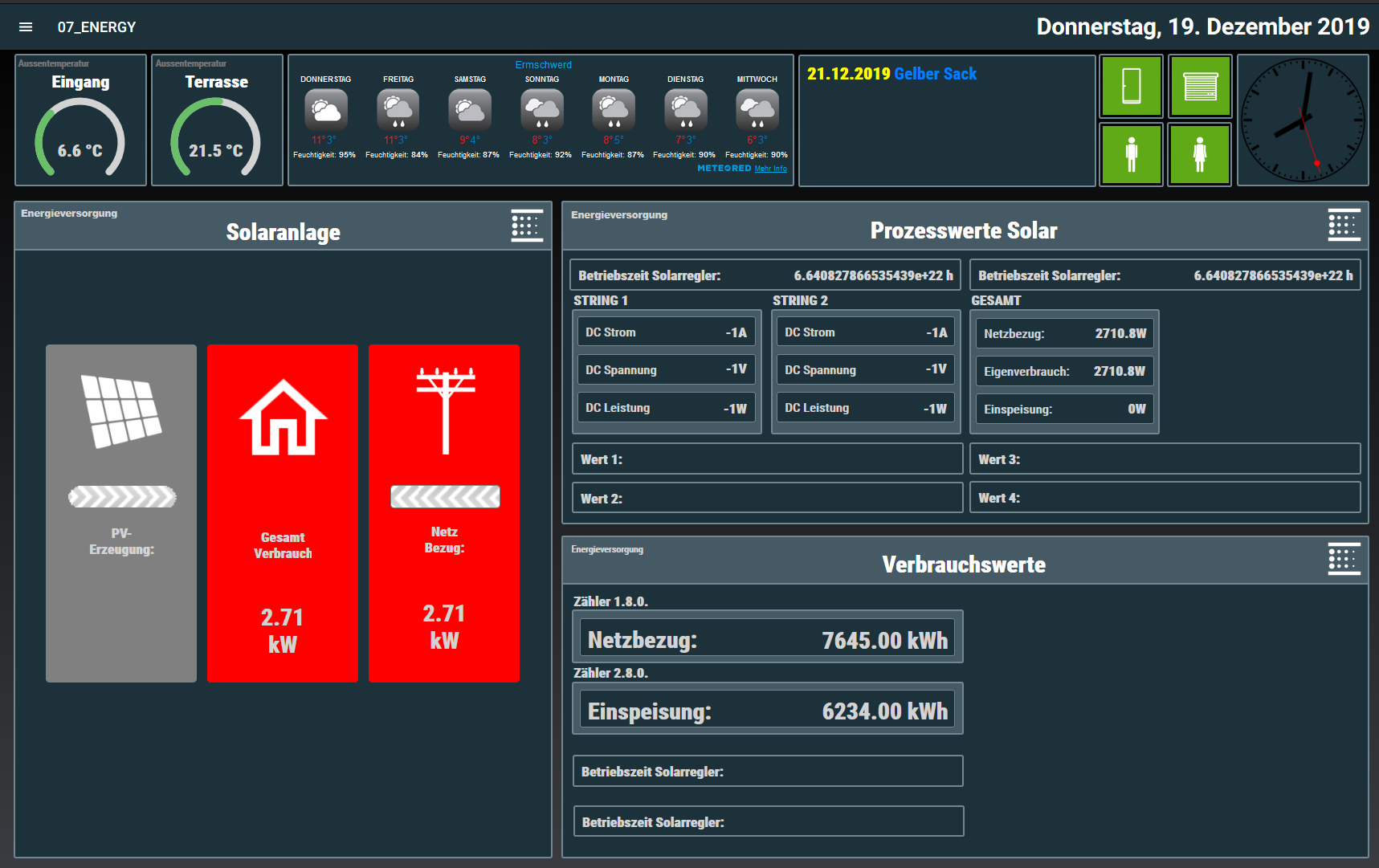Image resolution: width=1379 pixels, height=868 pixels.
Task: Click String 2 DC Spannung field
Action: pyautogui.click(x=865, y=369)
